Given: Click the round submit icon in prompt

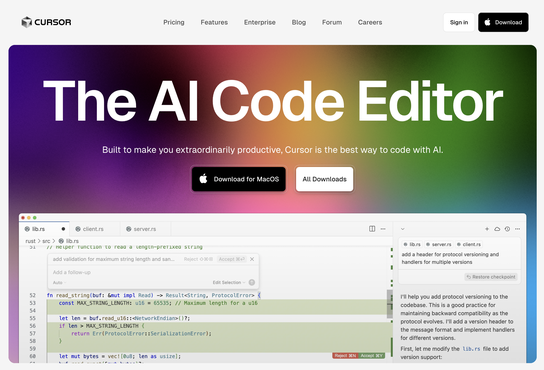Looking at the screenshot, I should coord(252,283).
